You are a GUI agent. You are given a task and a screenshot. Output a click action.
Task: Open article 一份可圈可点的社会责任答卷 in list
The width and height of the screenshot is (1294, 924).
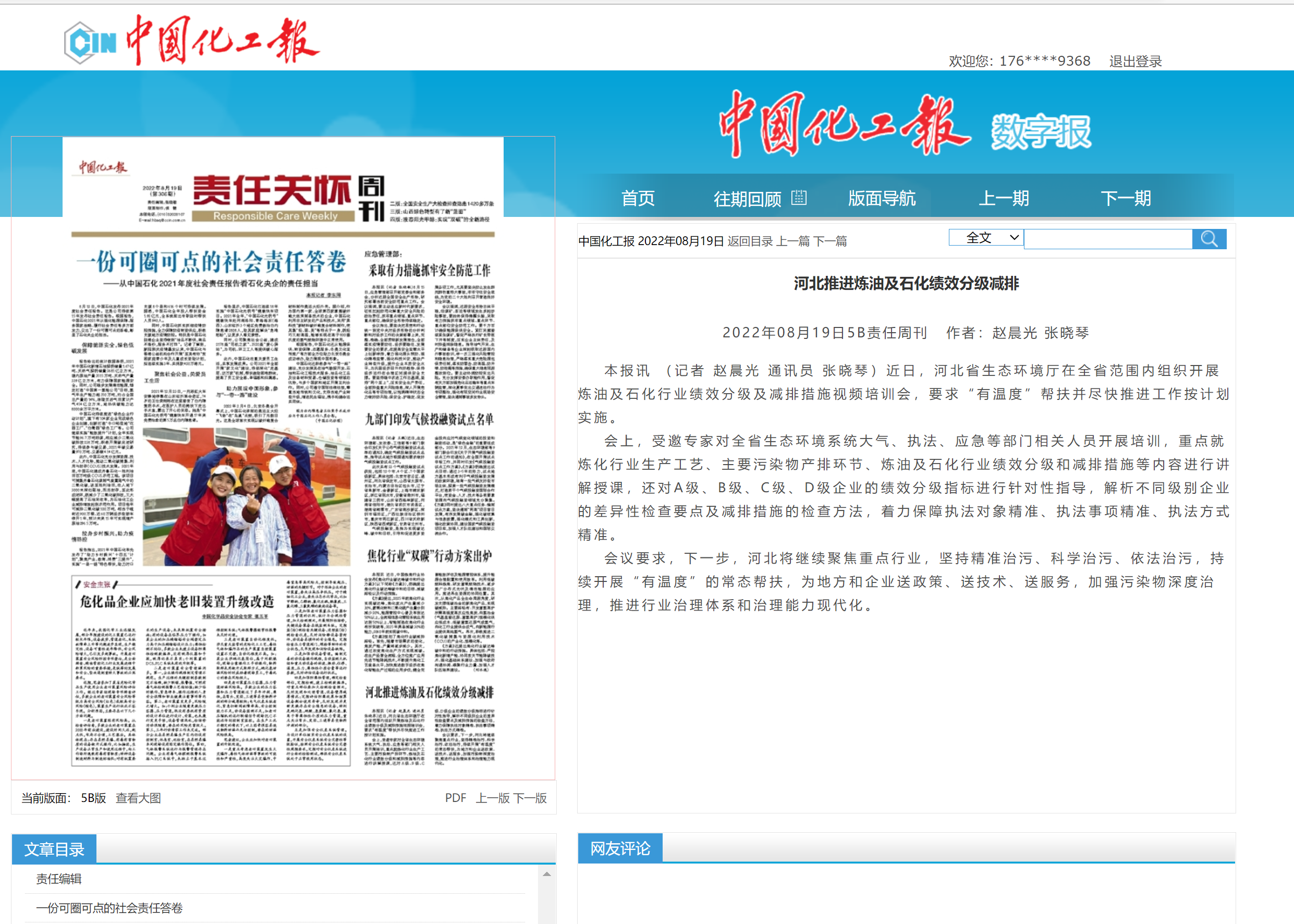point(109,907)
